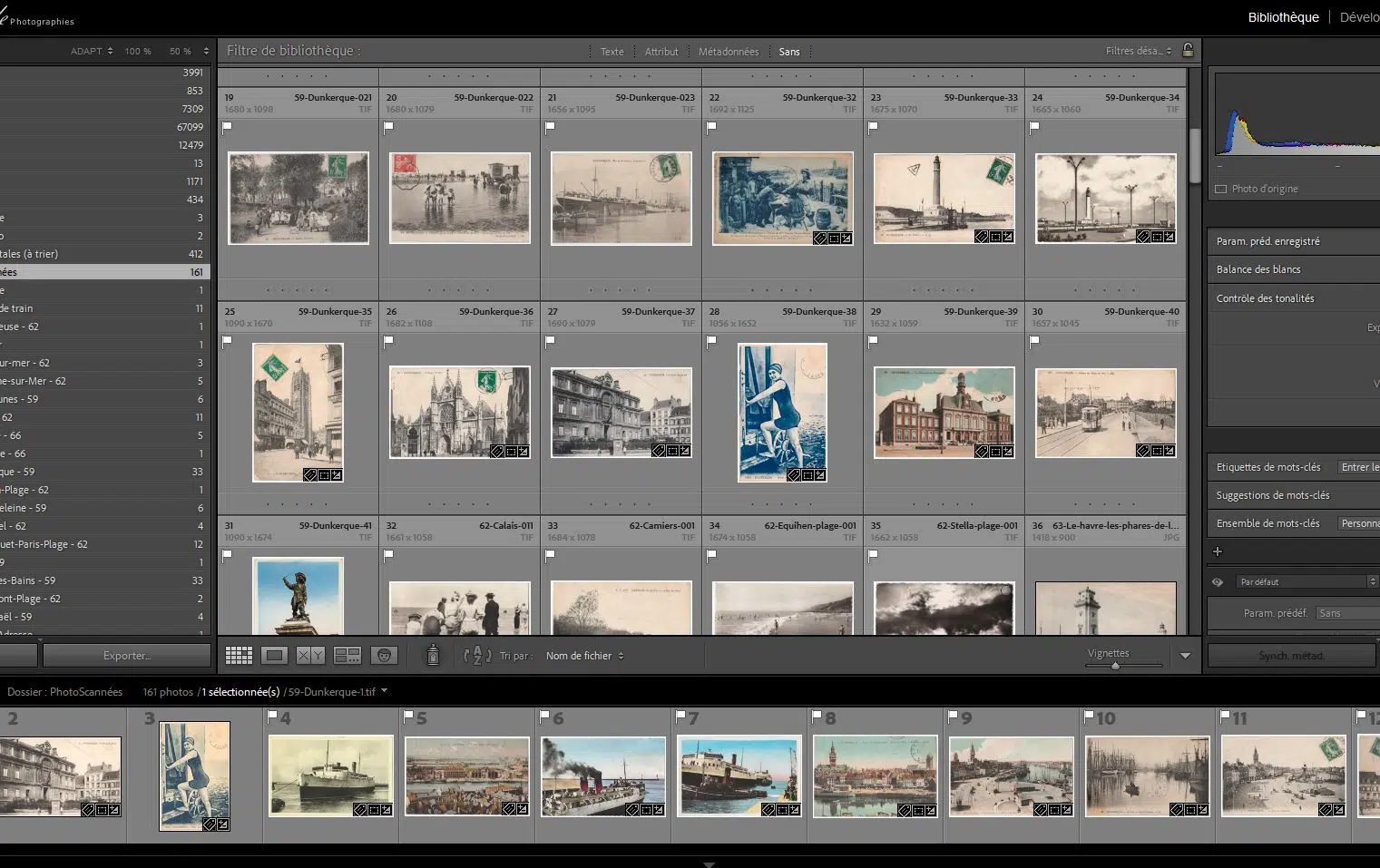The image size is (1380, 868).
Task: Click the Exporter... button
Action: [126, 655]
